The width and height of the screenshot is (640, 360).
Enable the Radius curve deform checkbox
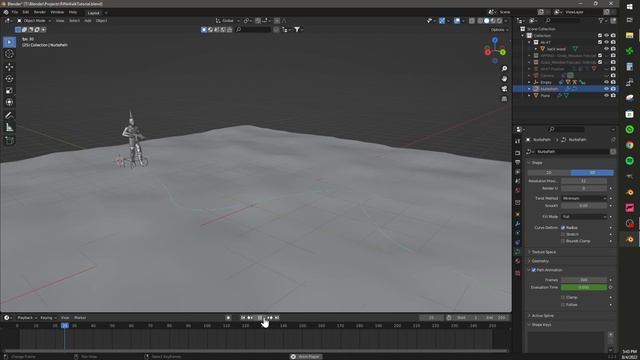(563, 228)
